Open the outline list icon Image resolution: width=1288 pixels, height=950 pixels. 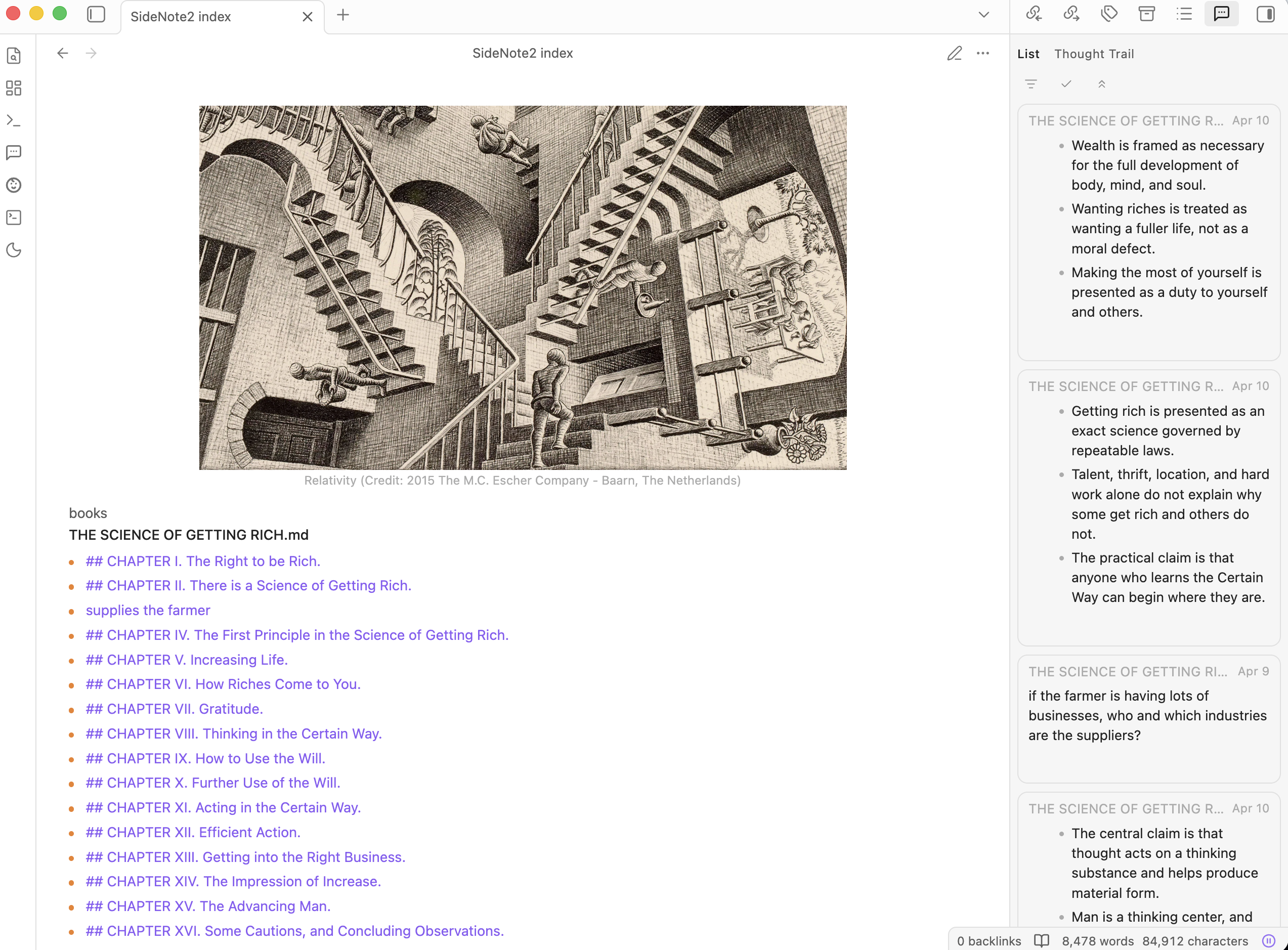[x=1184, y=14]
